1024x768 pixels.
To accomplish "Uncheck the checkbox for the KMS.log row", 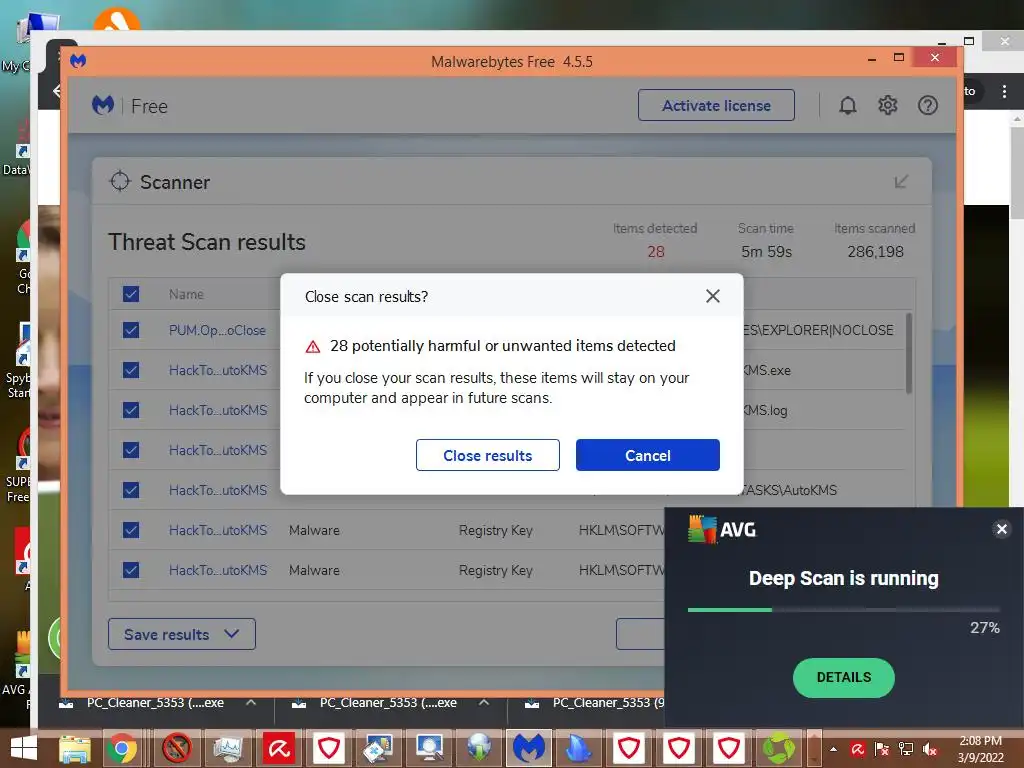I will click(x=131, y=410).
